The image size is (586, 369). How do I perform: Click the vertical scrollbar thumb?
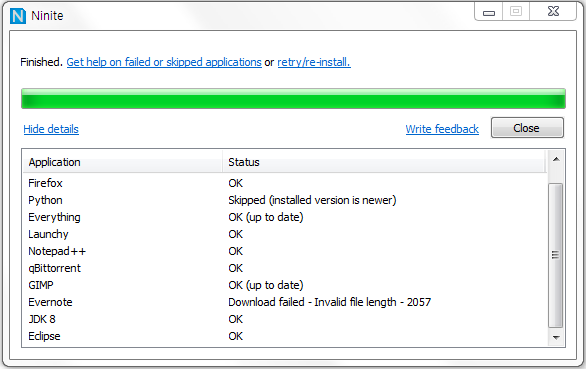556,255
